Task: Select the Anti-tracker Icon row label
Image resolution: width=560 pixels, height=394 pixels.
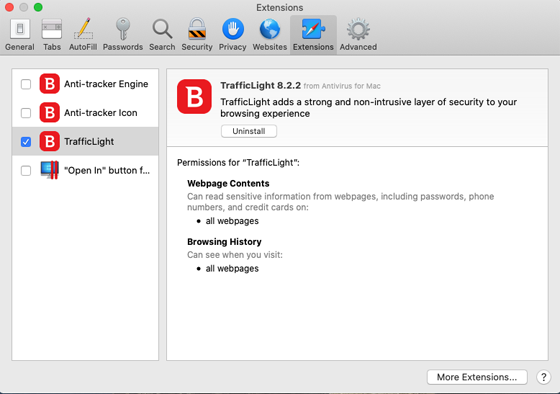Action: [101, 113]
